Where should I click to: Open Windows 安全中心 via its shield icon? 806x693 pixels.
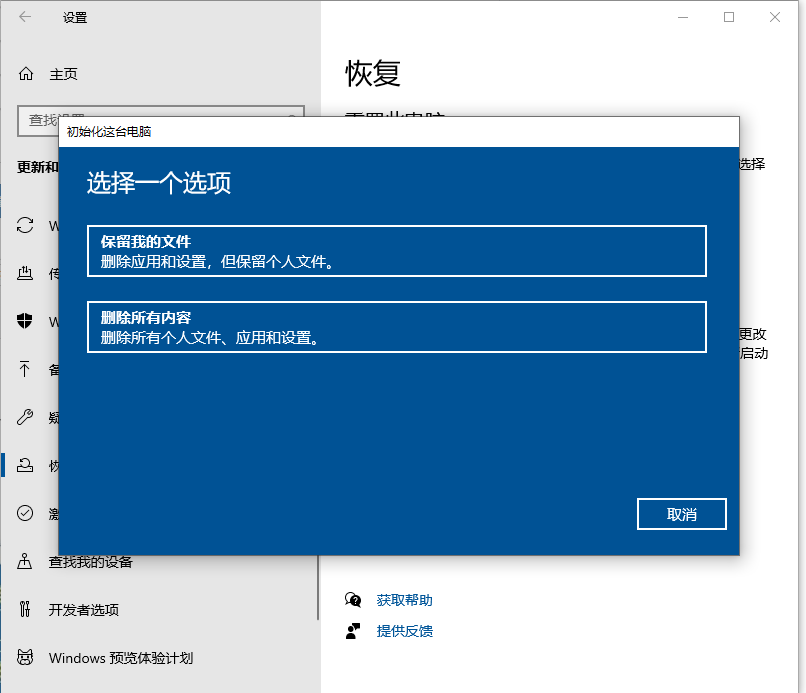point(24,321)
